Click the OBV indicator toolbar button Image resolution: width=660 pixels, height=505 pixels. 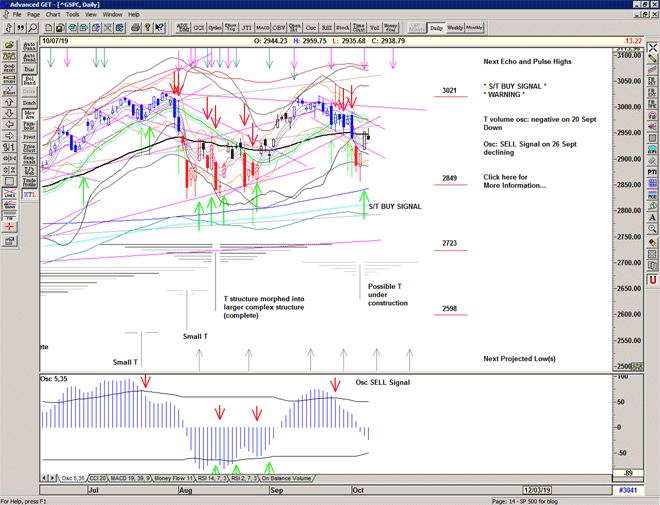[x=278, y=28]
